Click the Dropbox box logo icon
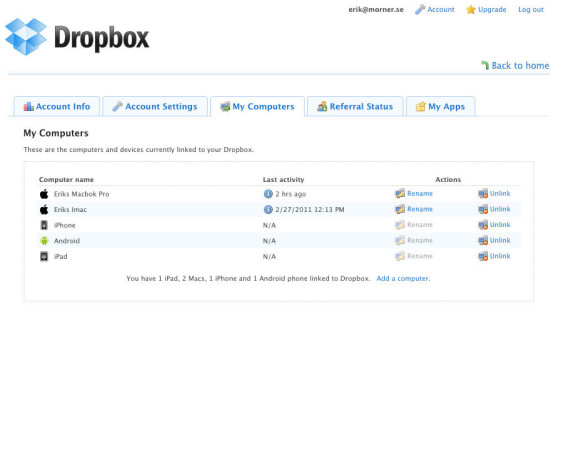Screen dimensions: 576x449 point(26,36)
